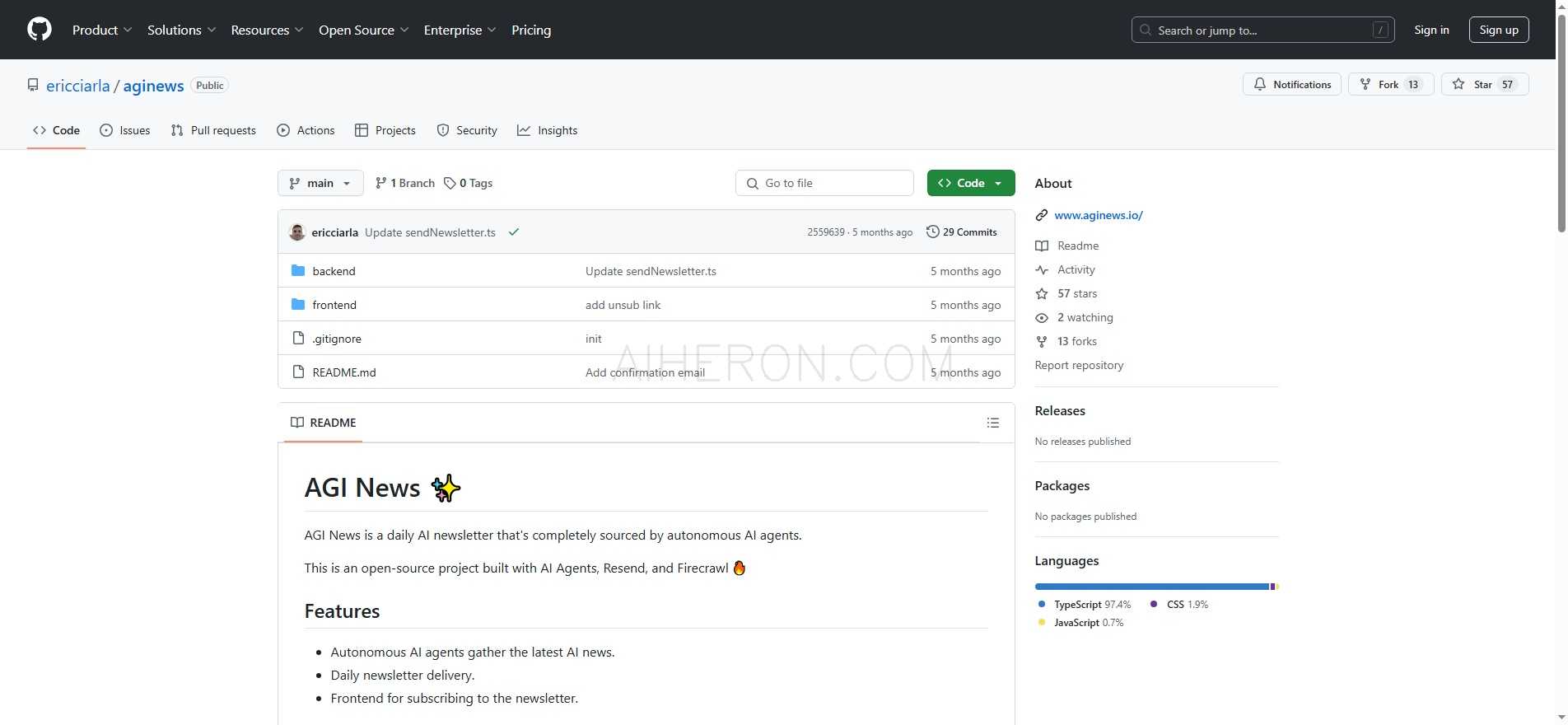Open the Update sendNewsletter.ts latest commit message

tap(430, 232)
